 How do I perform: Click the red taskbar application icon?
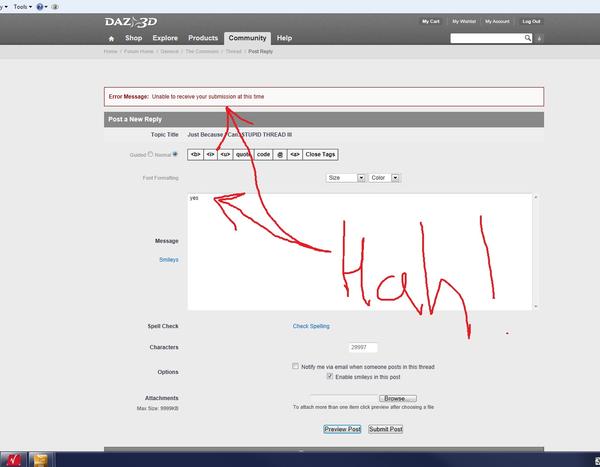pos(13,460)
